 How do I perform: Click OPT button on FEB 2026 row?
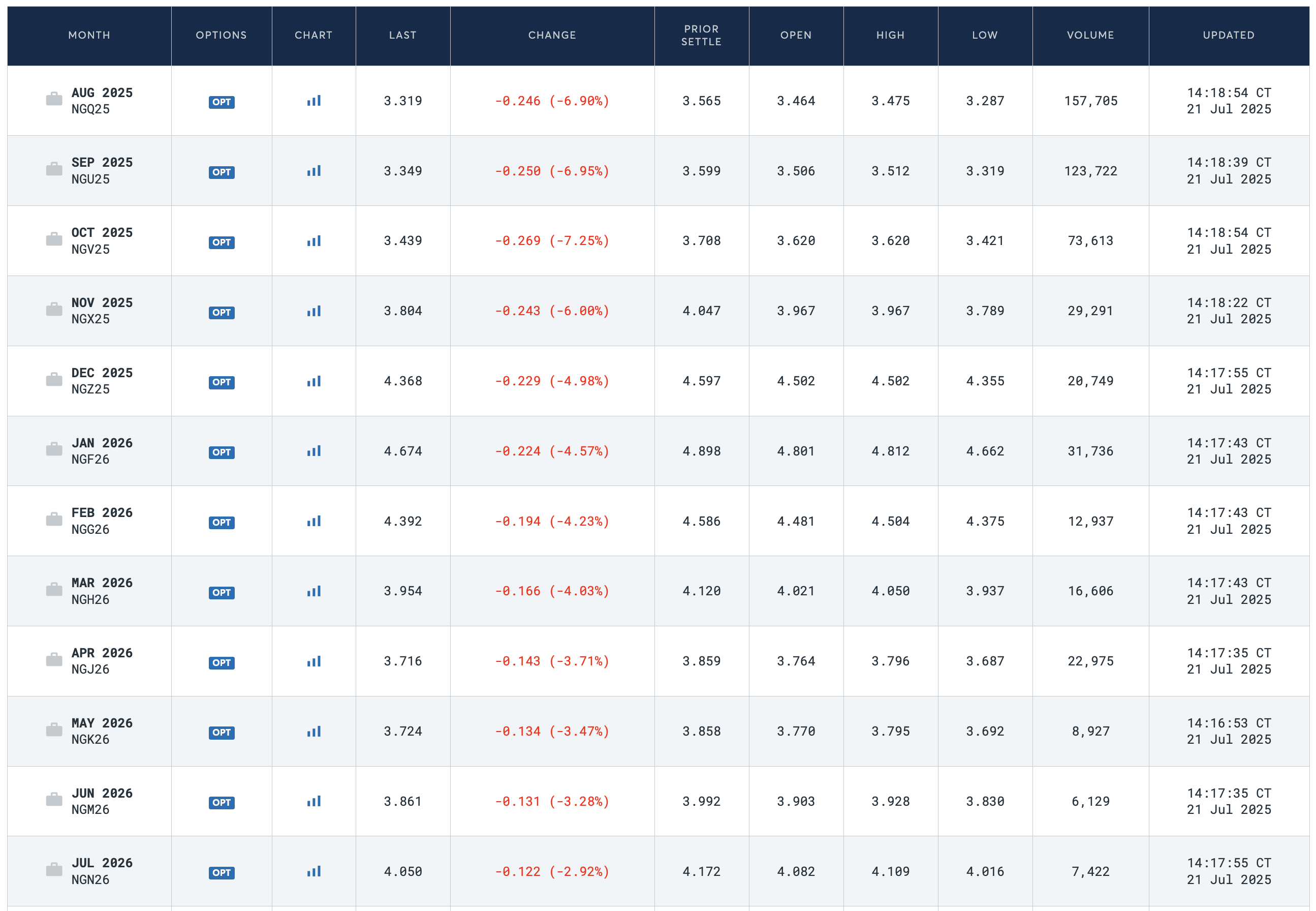tap(222, 523)
